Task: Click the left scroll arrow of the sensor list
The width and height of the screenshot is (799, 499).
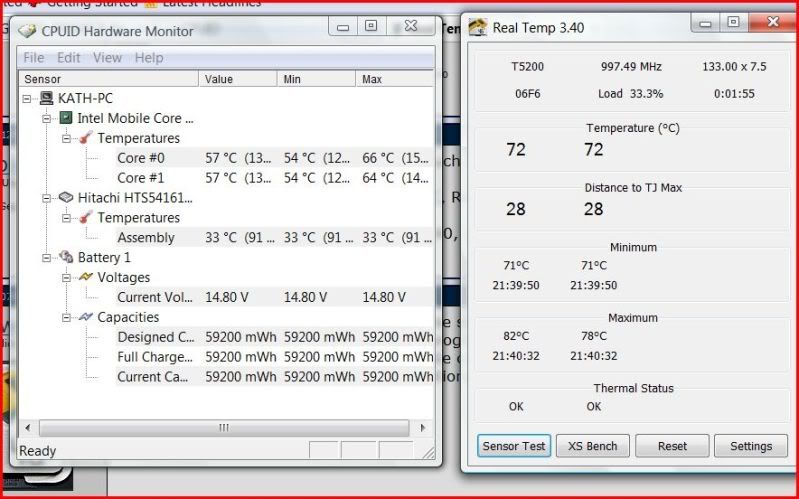Action: [x=28, y=428]
